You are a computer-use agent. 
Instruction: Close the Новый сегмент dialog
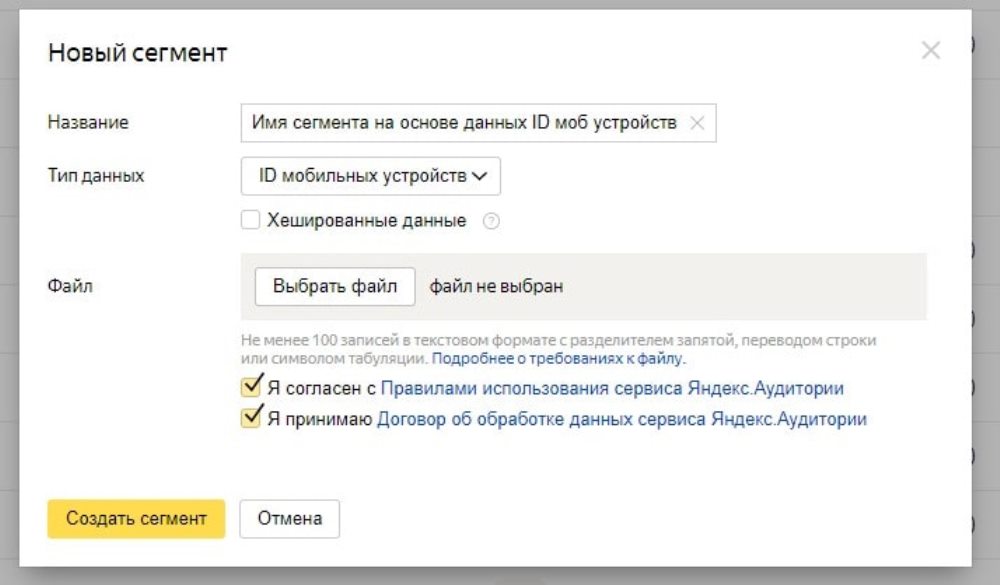coord(930,50)
